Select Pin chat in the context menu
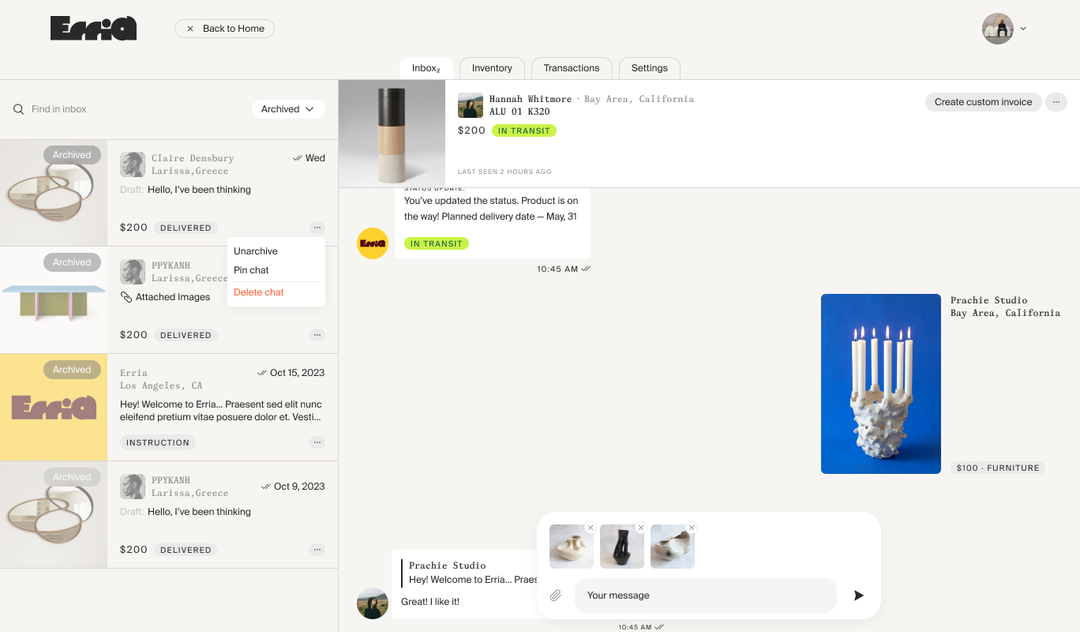 (x=251, y=270)
